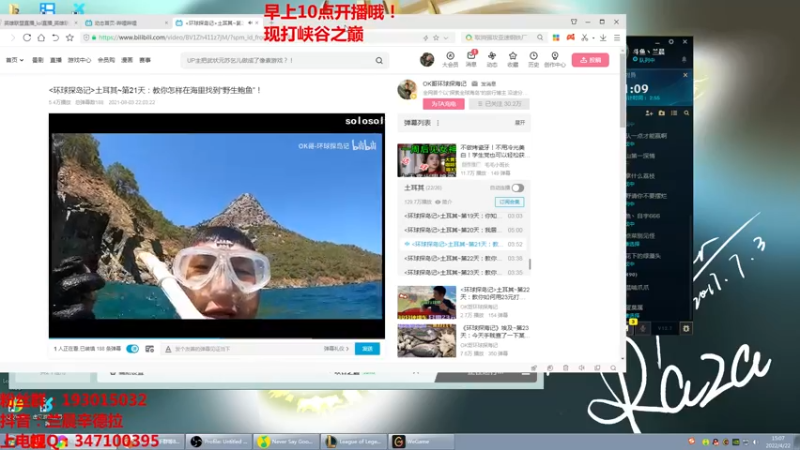Go forward with the browser arrow
This screenshot has width=800, height=450.
[x=13, y=37]
